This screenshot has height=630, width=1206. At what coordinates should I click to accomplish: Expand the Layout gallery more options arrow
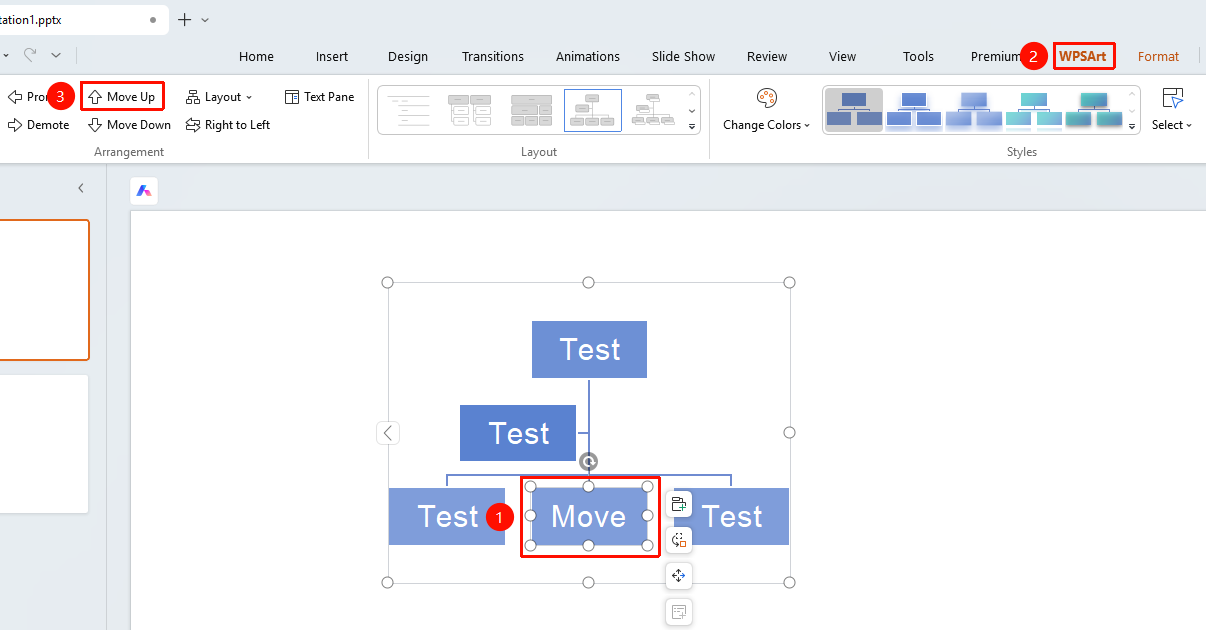click(692, 127)
